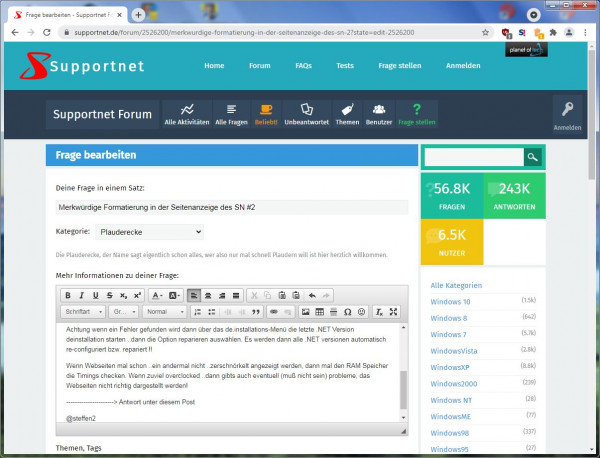Open the Themen section

[347, 114]
